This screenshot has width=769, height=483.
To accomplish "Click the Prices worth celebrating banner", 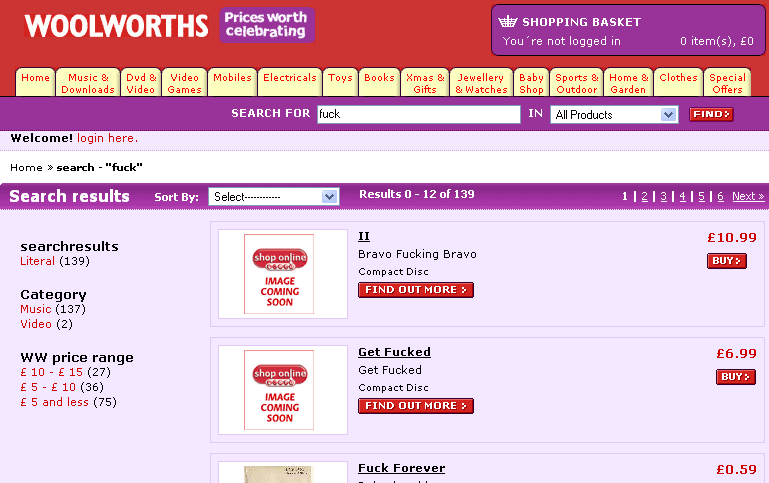I will (x=267, y=25).
